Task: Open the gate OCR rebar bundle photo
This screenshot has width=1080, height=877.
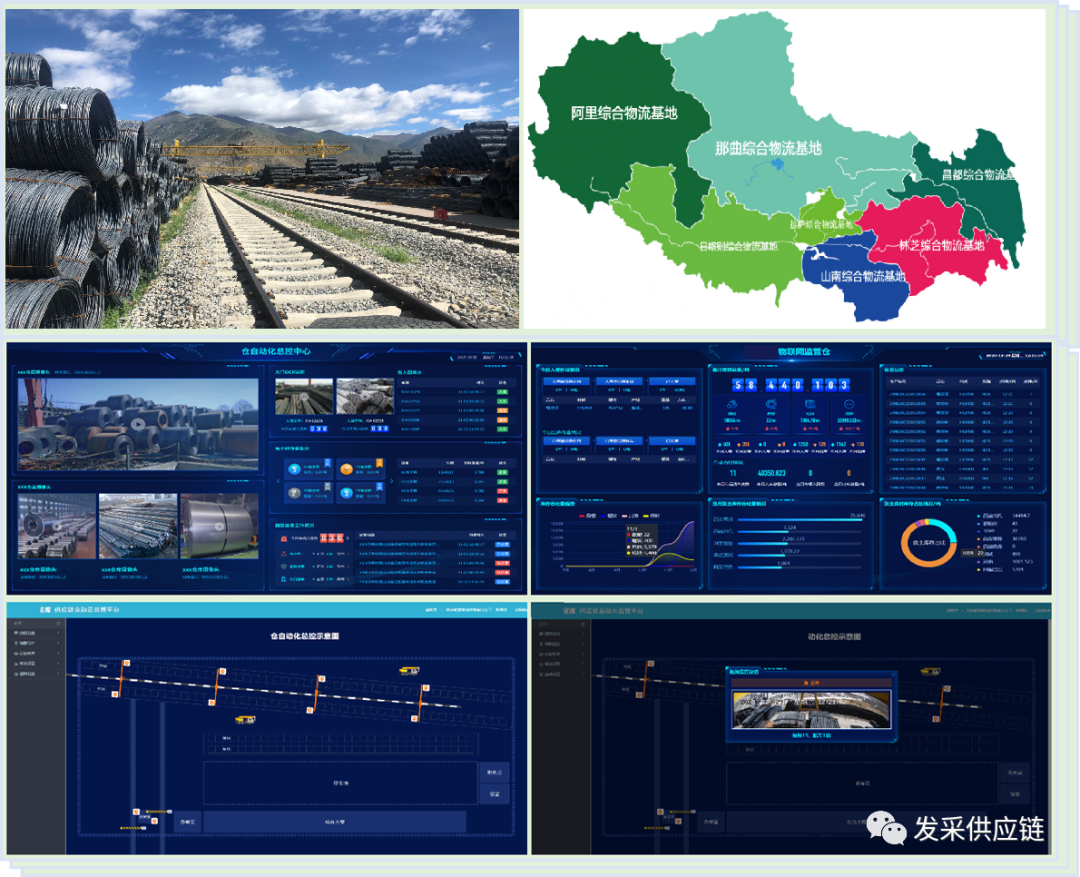Action: click(x=304, y=396)
